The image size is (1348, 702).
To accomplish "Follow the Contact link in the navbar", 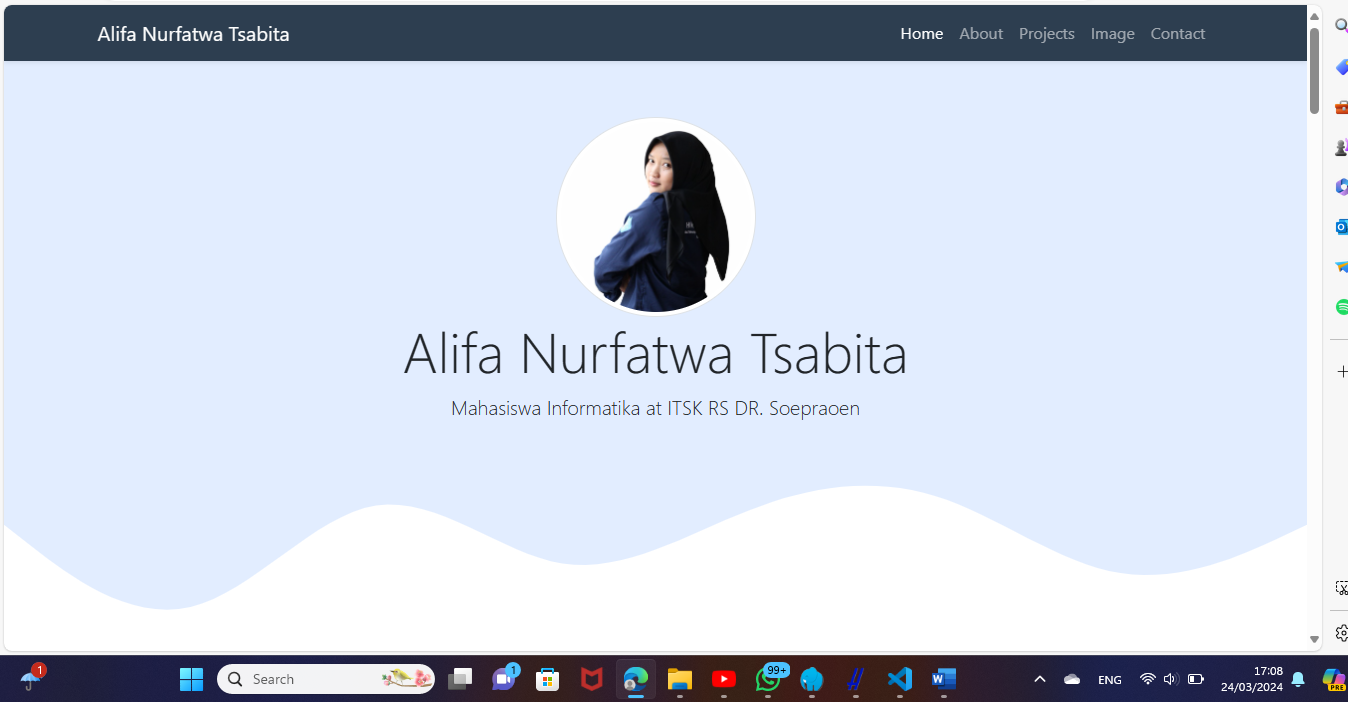I will click(x=1177, y=33).
